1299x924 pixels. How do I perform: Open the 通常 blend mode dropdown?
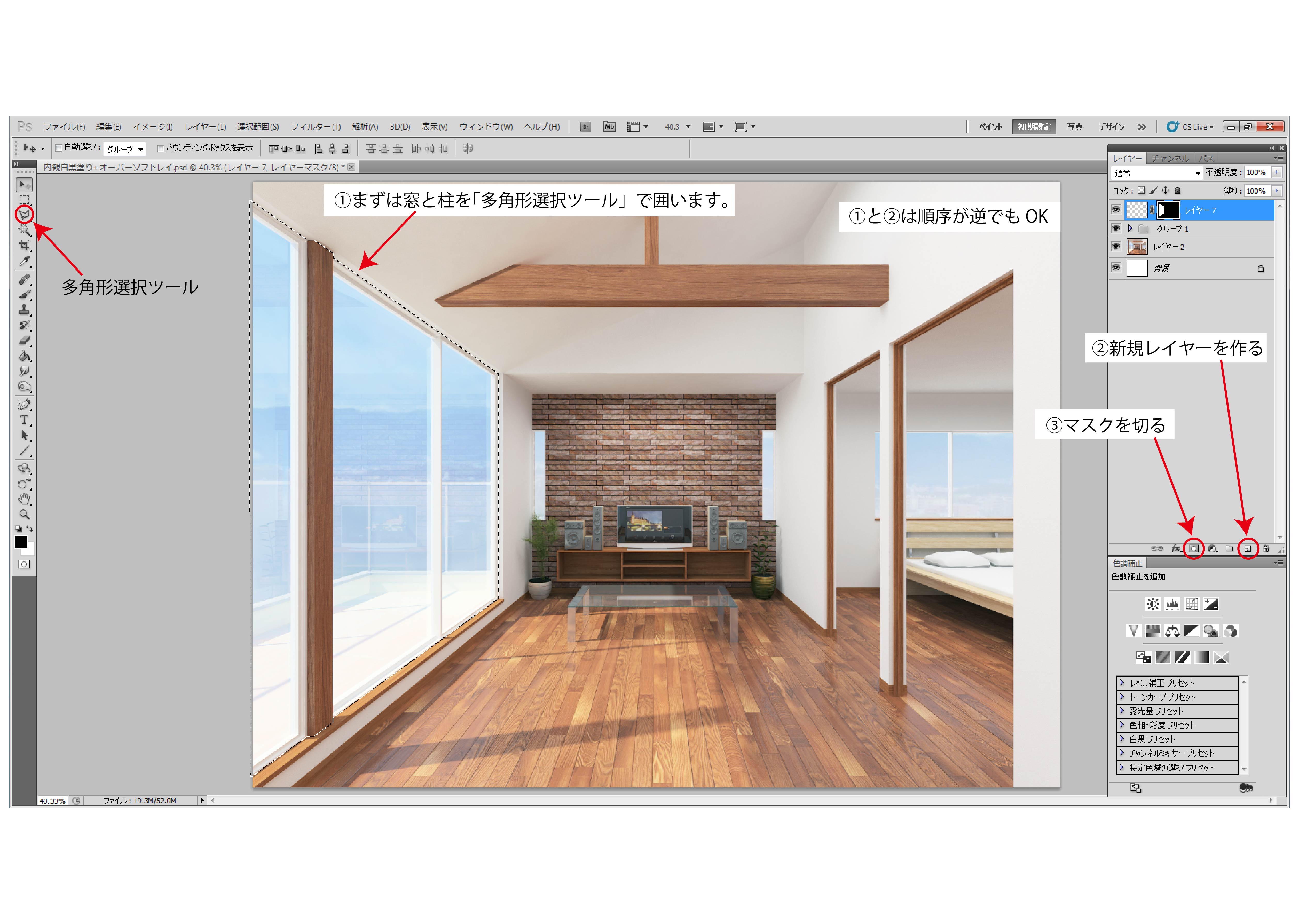pos(1157,173)
